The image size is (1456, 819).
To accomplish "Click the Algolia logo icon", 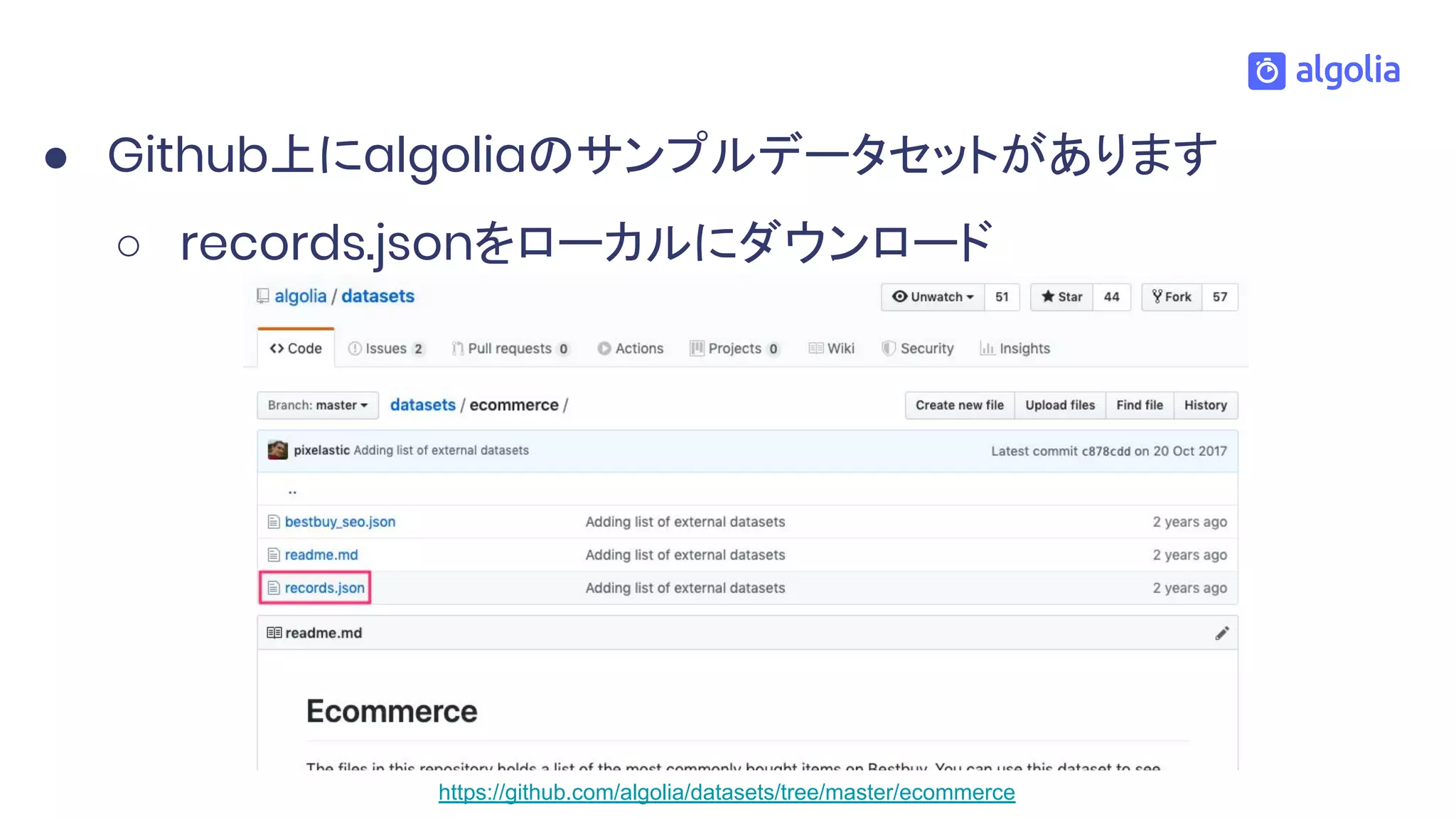I will pyautogui.click(x=1266, y=71).
